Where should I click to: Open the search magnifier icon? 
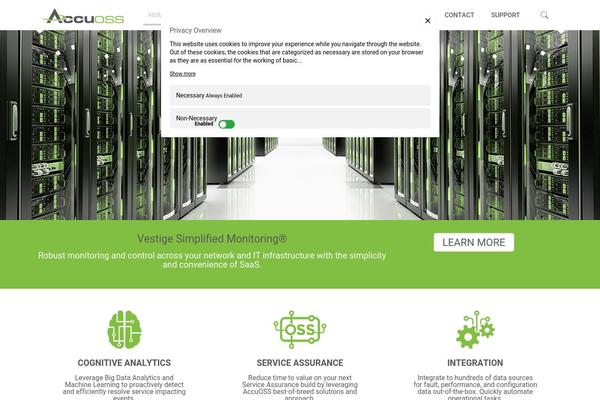(x=544, y=15)
